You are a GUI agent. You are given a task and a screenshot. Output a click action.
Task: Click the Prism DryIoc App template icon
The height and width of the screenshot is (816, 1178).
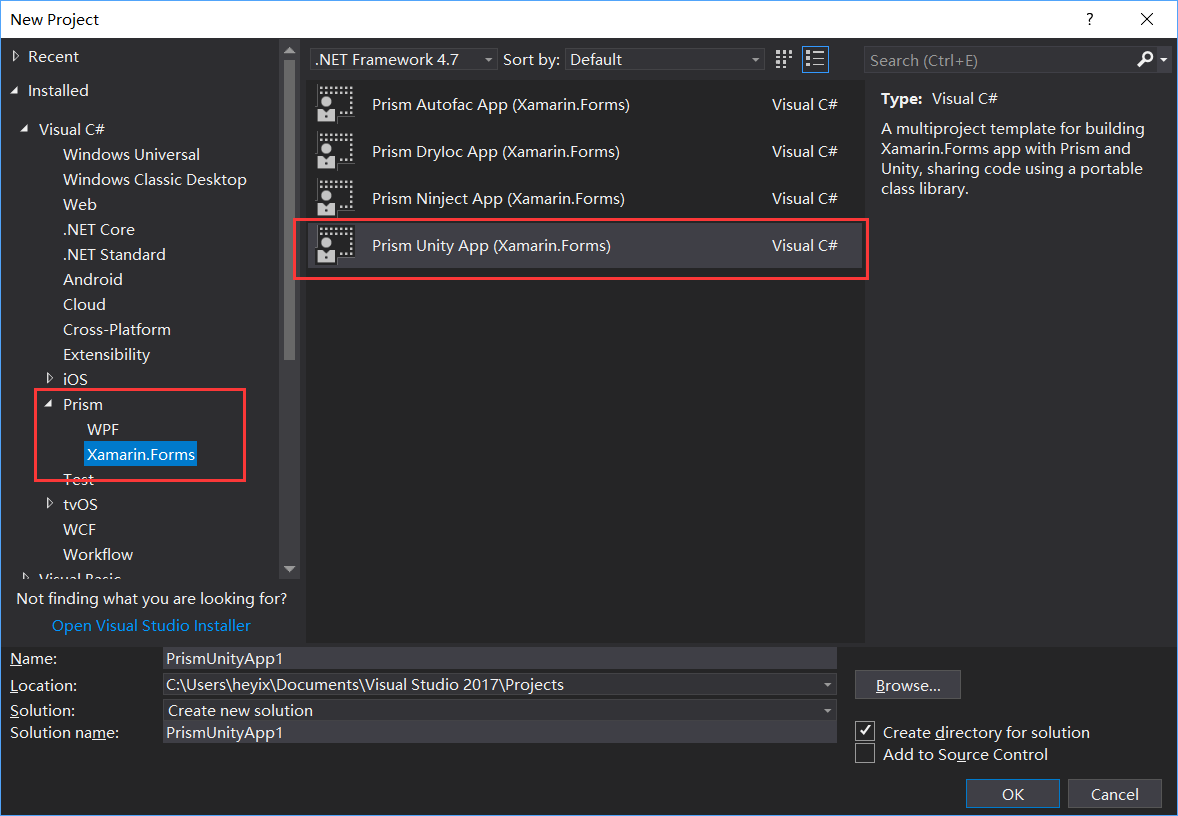[x=335, y=152]
